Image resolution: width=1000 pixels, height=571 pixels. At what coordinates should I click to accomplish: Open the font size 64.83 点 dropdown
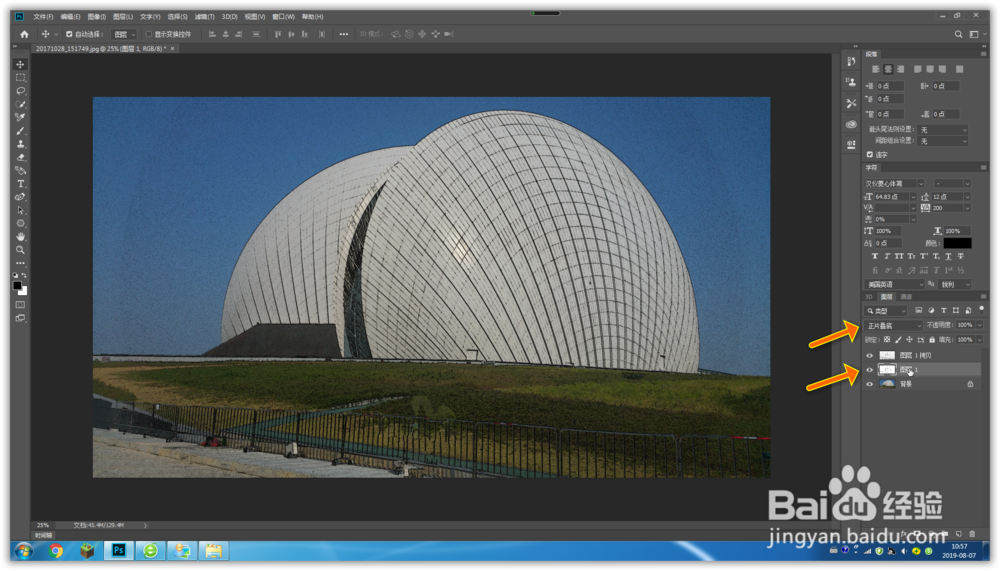point(913,197)
